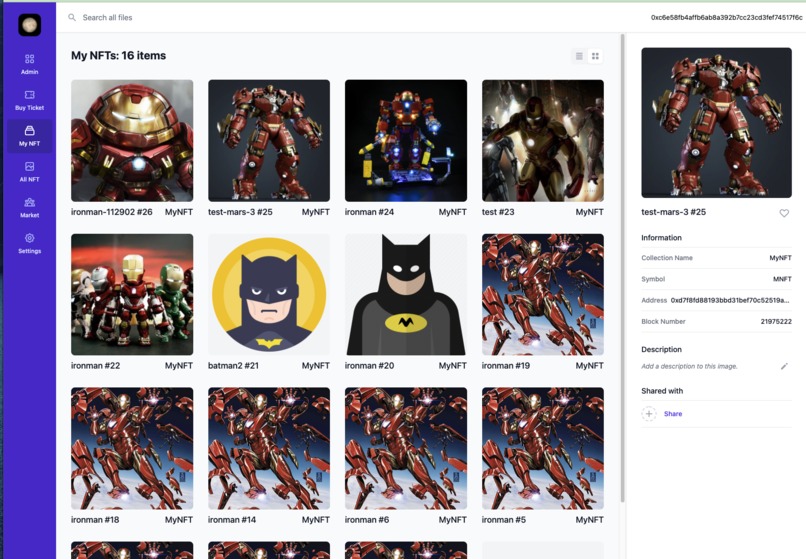Click the Symbol value MNFT
Screen dimensions: 806x559
[782, 279]
